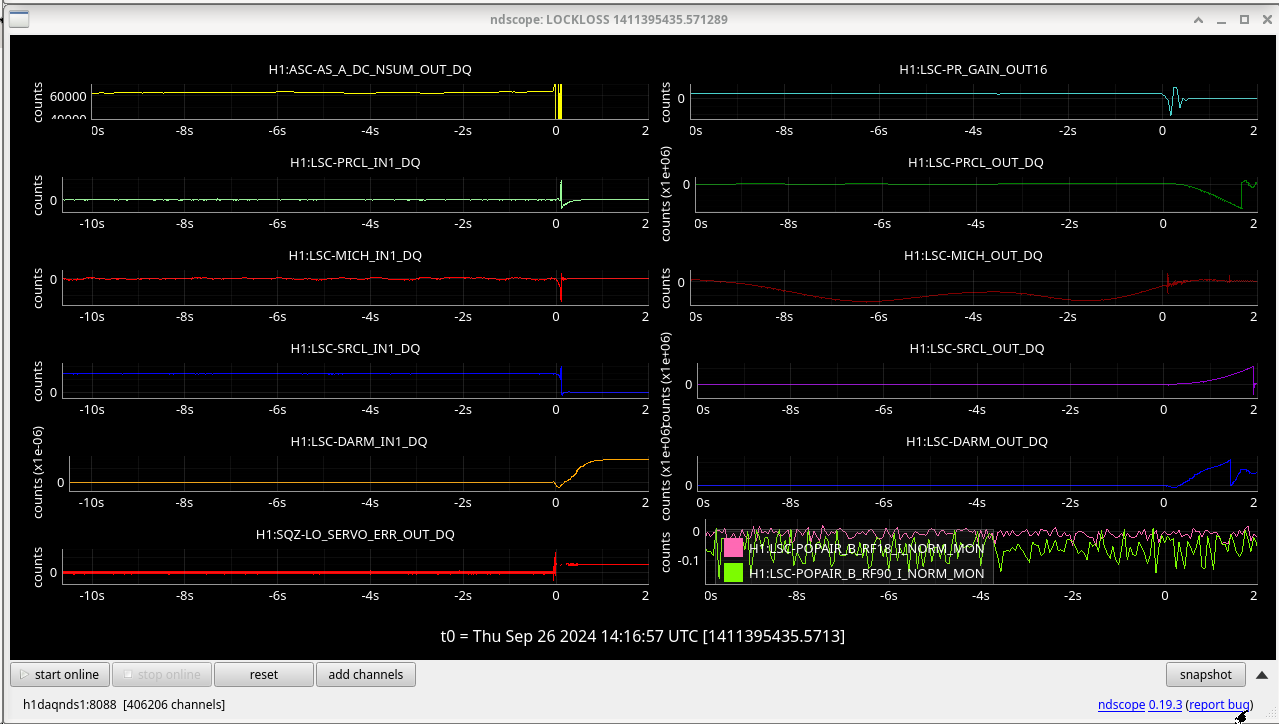The height and width of the screenshot is (724, 1279).
Task: Click plot title H1:LSC-MICH_IN1_DQ
Action: click(355, 255)
